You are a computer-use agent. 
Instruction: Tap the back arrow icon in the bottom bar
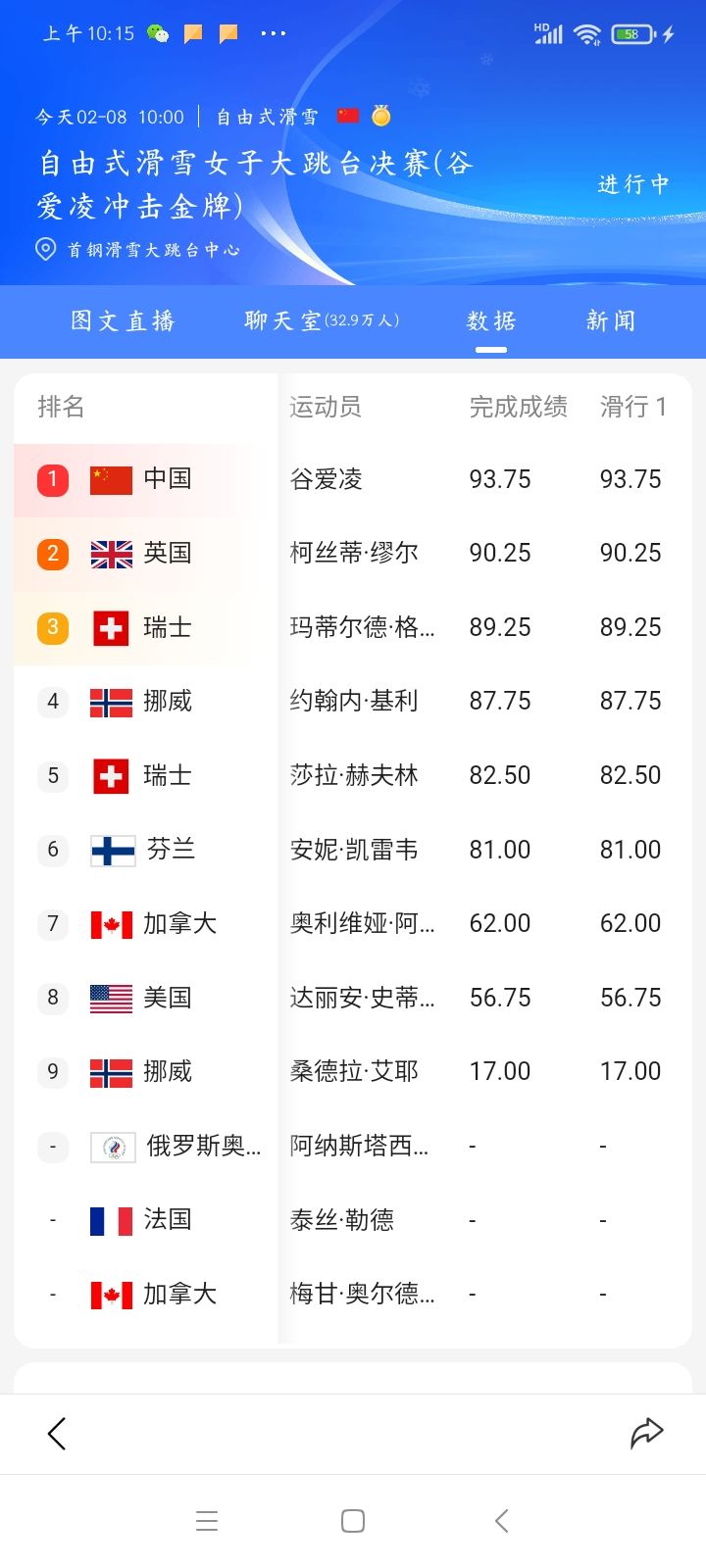[x=57, y=1434]
